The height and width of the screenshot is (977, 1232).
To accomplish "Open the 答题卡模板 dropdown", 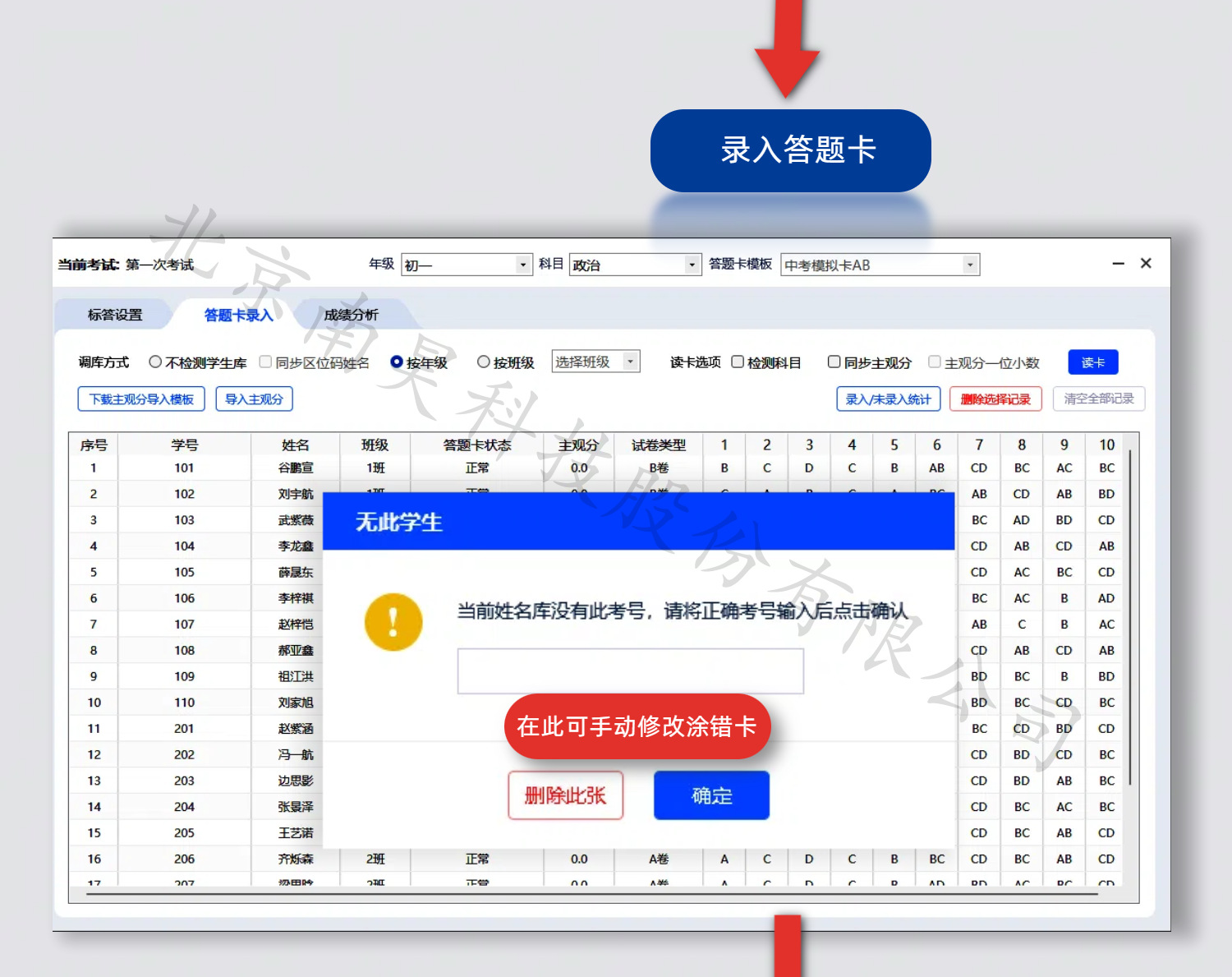I will pos(969,265).
